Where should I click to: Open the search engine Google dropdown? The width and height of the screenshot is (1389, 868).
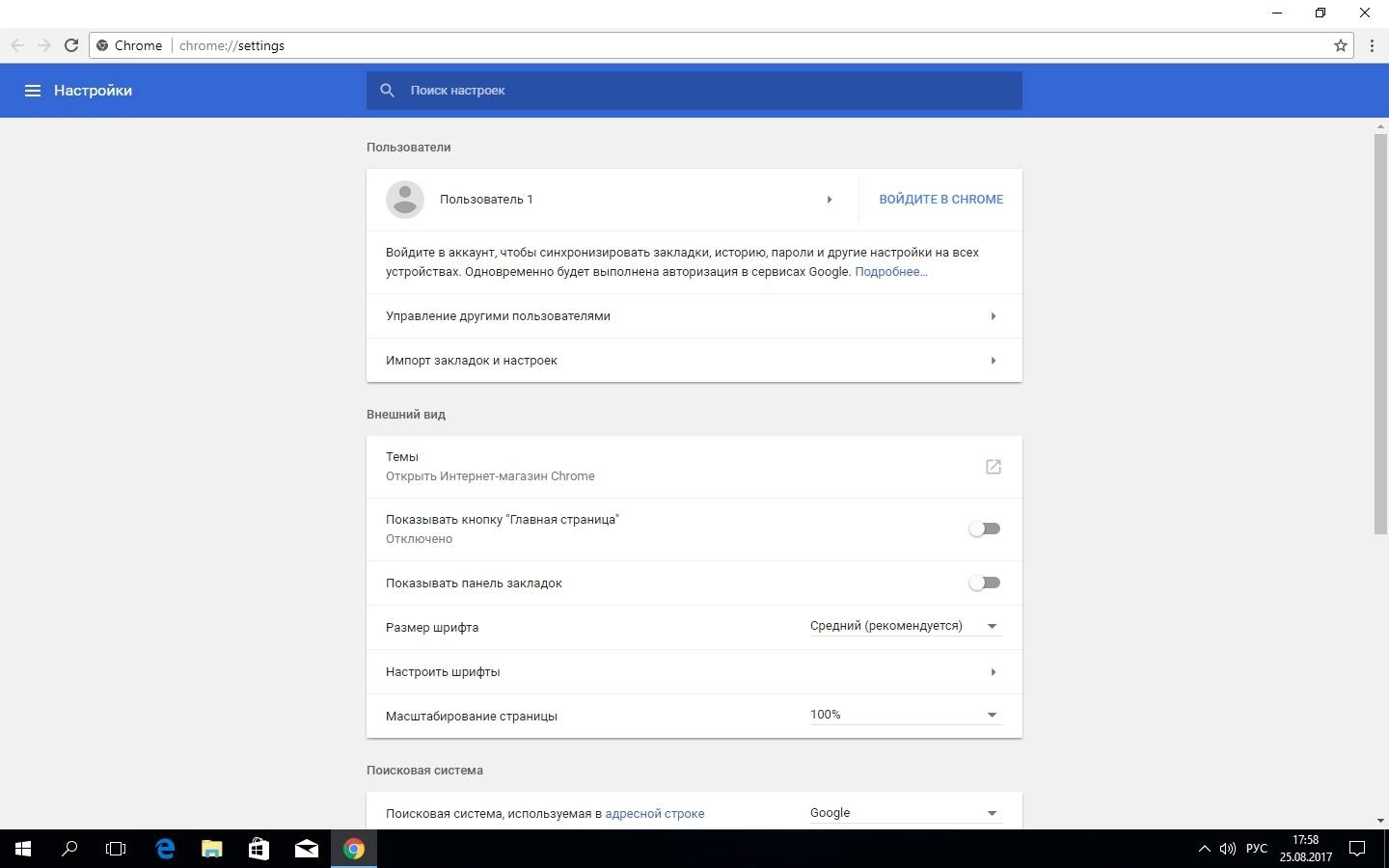906,814
